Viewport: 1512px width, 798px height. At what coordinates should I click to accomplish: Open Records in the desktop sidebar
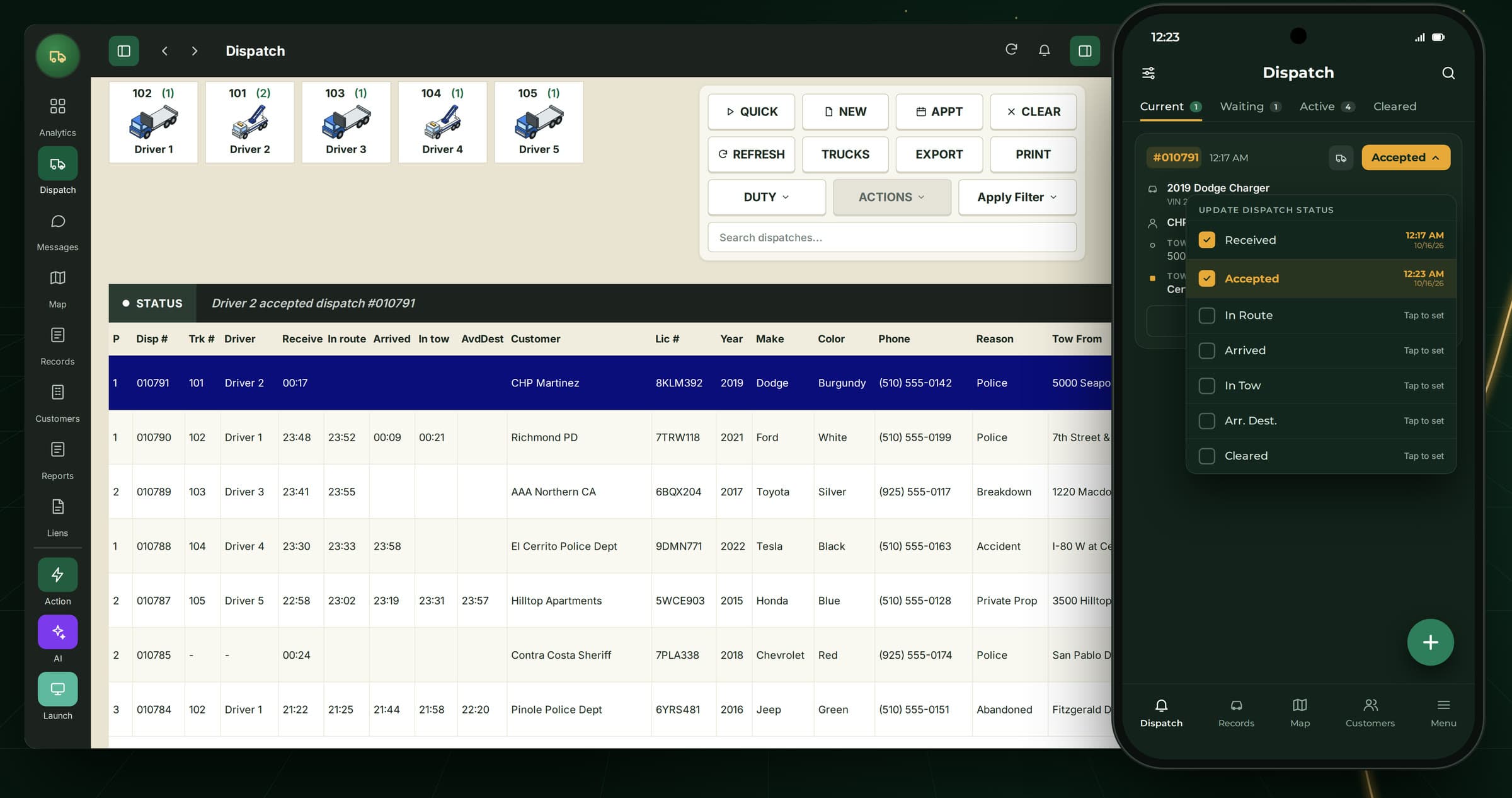pos(57,345)
